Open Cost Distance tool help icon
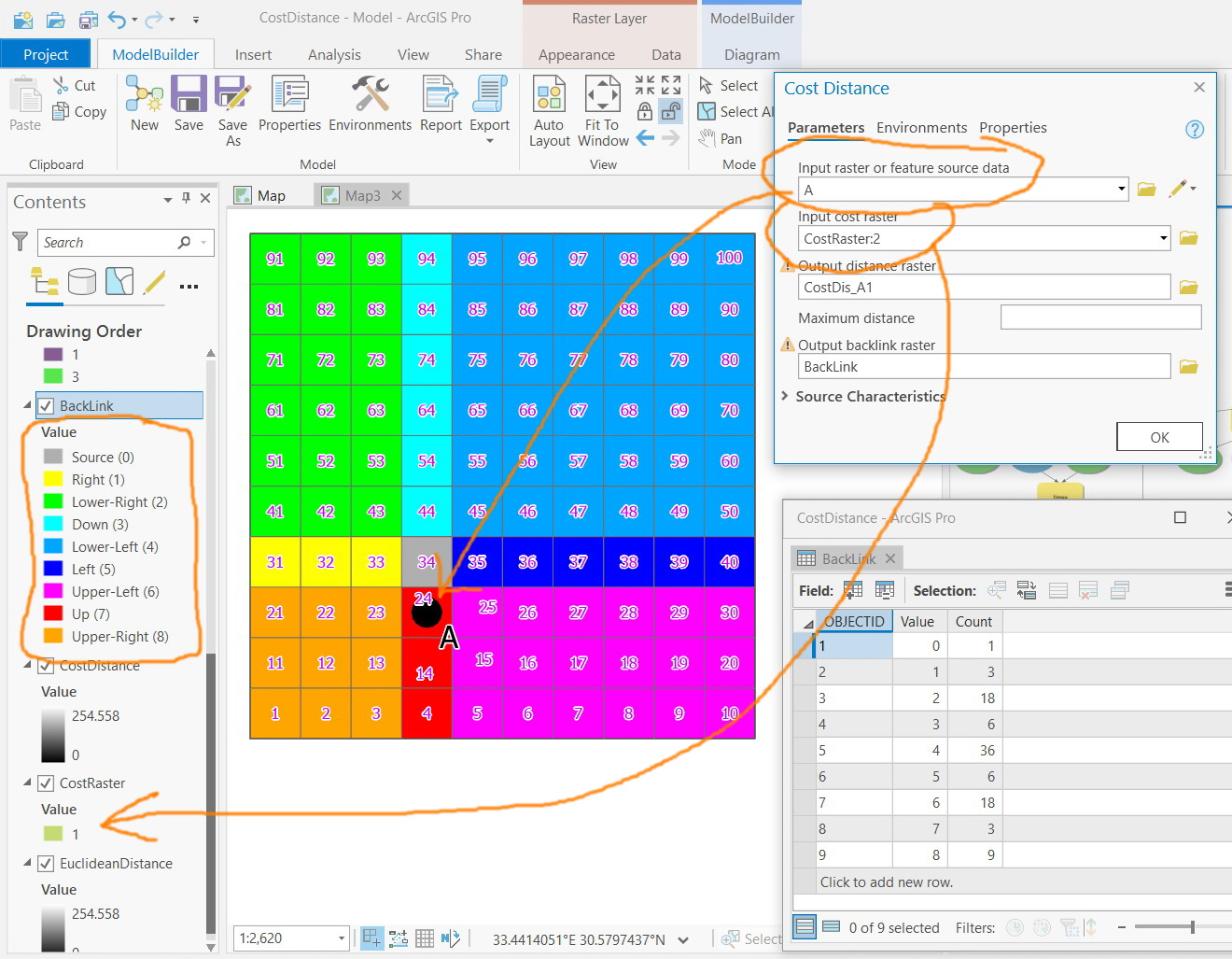Viewport: 1232px width, 959px height. coord(1195,129)
